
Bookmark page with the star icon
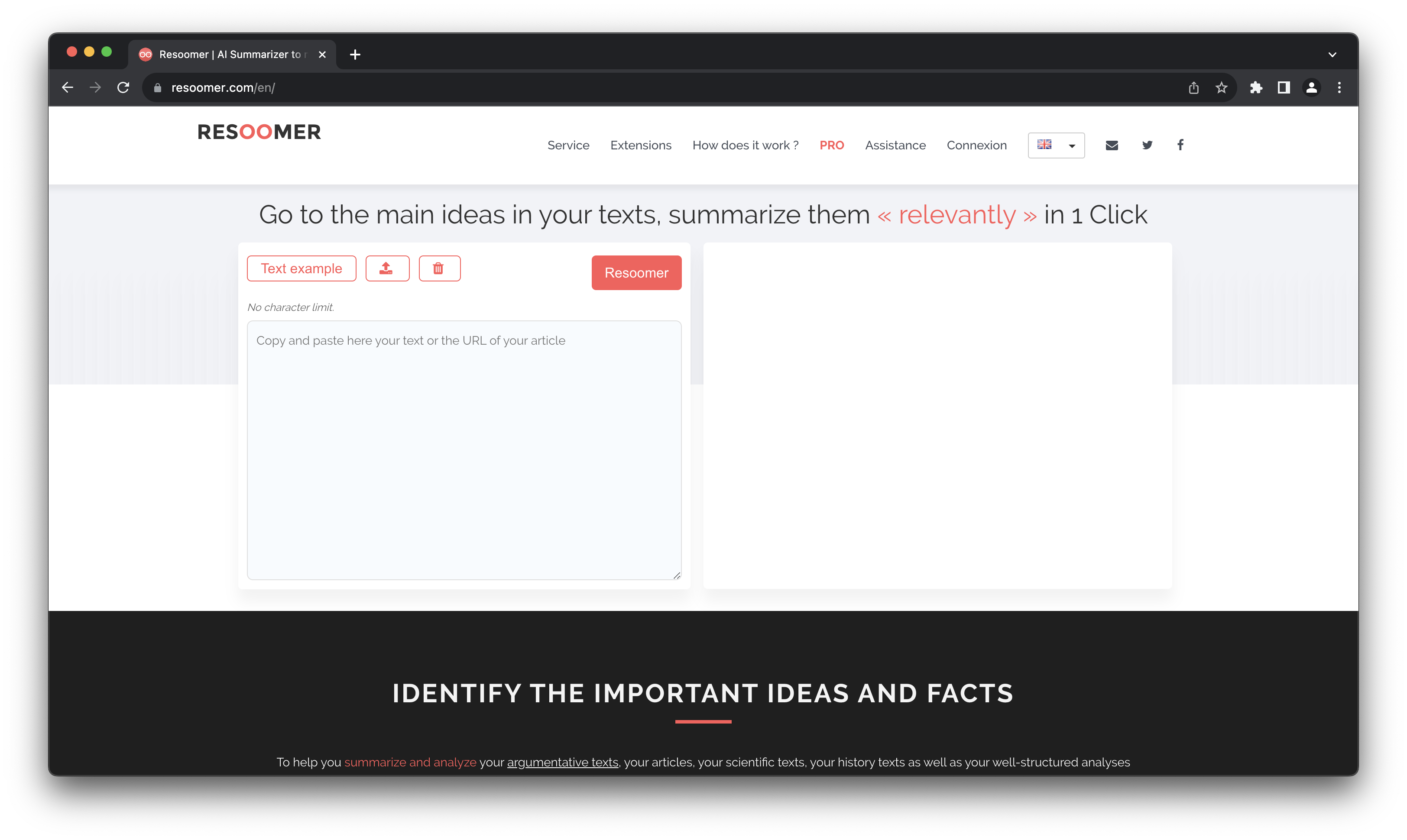(x=1221, y=88)
